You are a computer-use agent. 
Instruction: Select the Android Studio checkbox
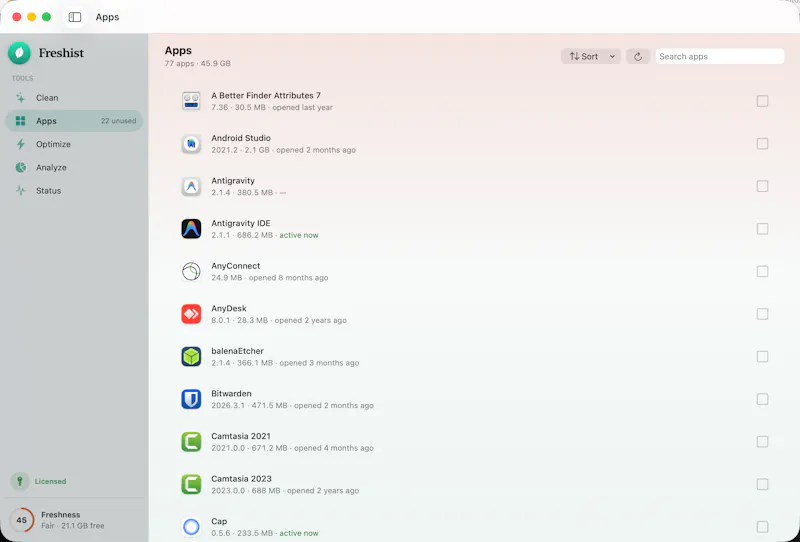762,144
